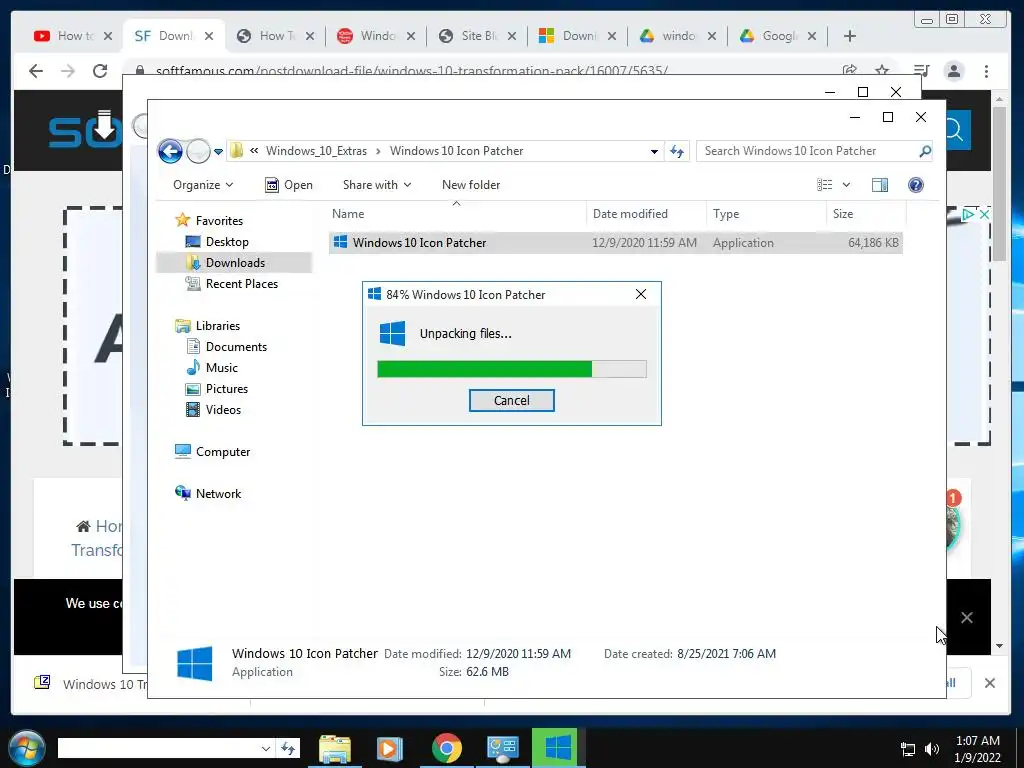Share this page icon in Chrome address bar
This screenshot has width=1024, height=768.
849,71
